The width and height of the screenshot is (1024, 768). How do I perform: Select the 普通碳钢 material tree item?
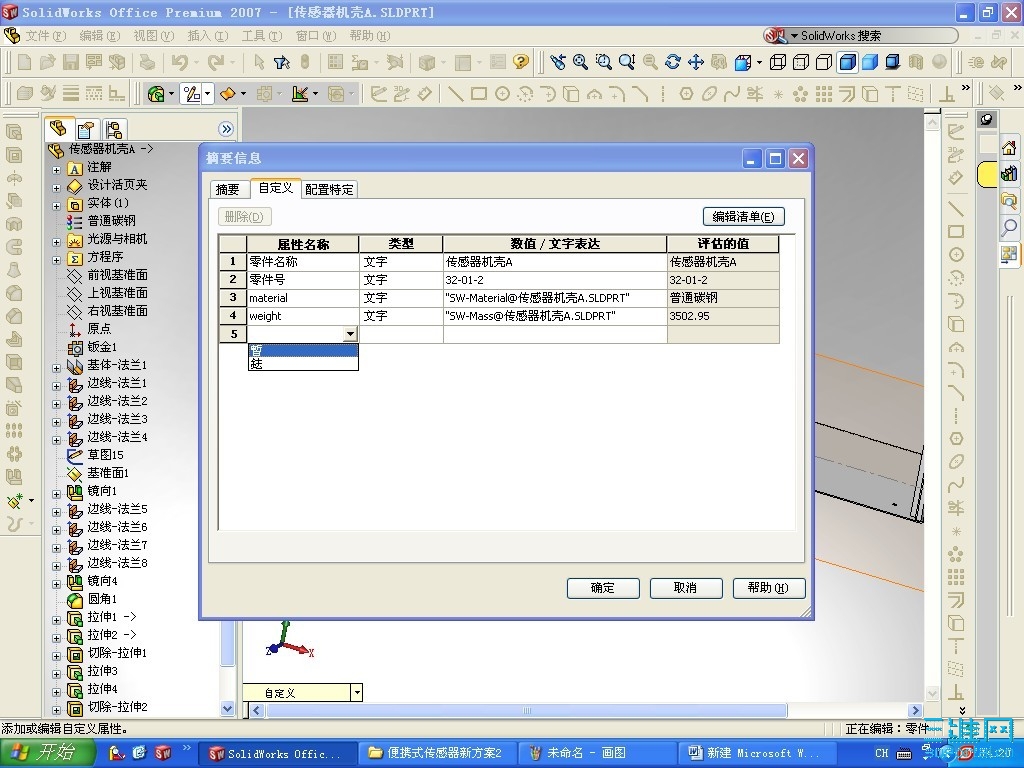(x=111, y=221)
